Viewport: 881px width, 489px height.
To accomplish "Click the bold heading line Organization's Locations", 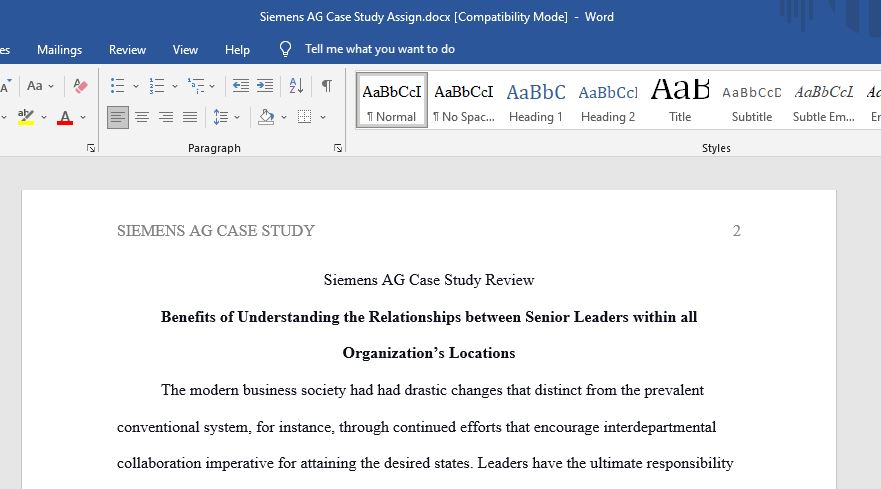I will pos(429,353).
